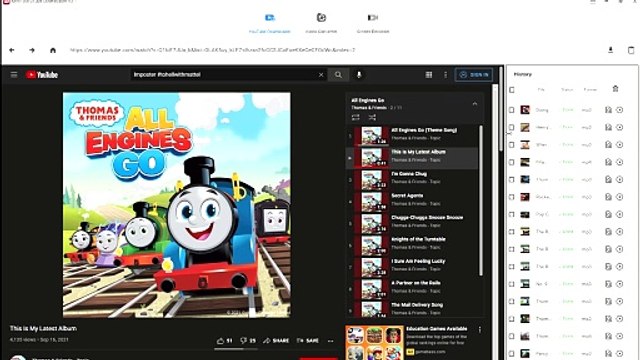Dislike the video with thumbs down
The image size is (640, 360).
(x=248, y=340)
